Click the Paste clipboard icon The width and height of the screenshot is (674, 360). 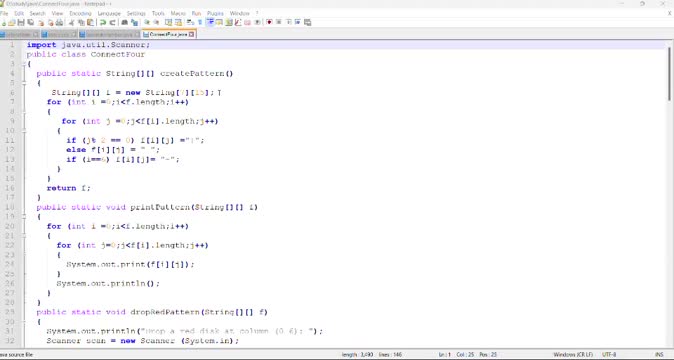(90, 22)
